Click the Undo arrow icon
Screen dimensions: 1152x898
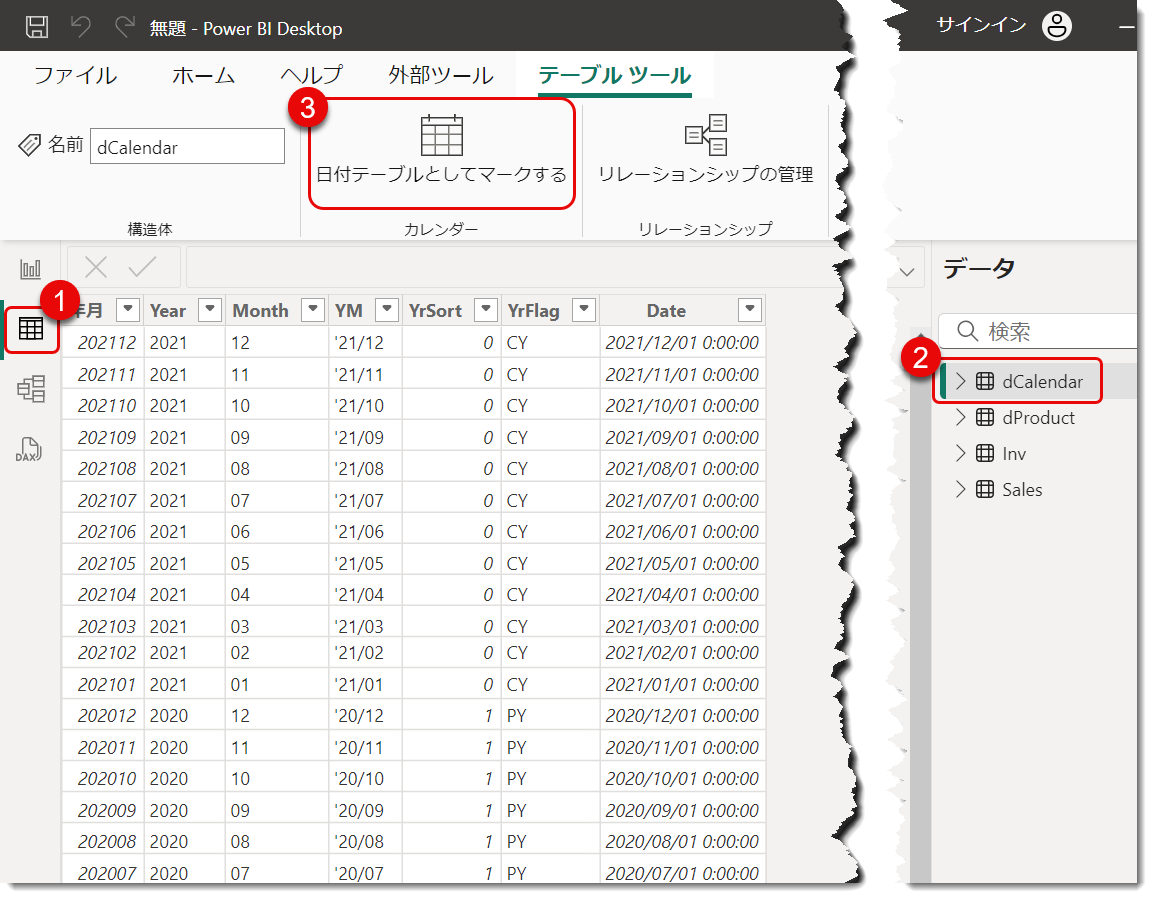pyautogui.click(x=81, y=27)
